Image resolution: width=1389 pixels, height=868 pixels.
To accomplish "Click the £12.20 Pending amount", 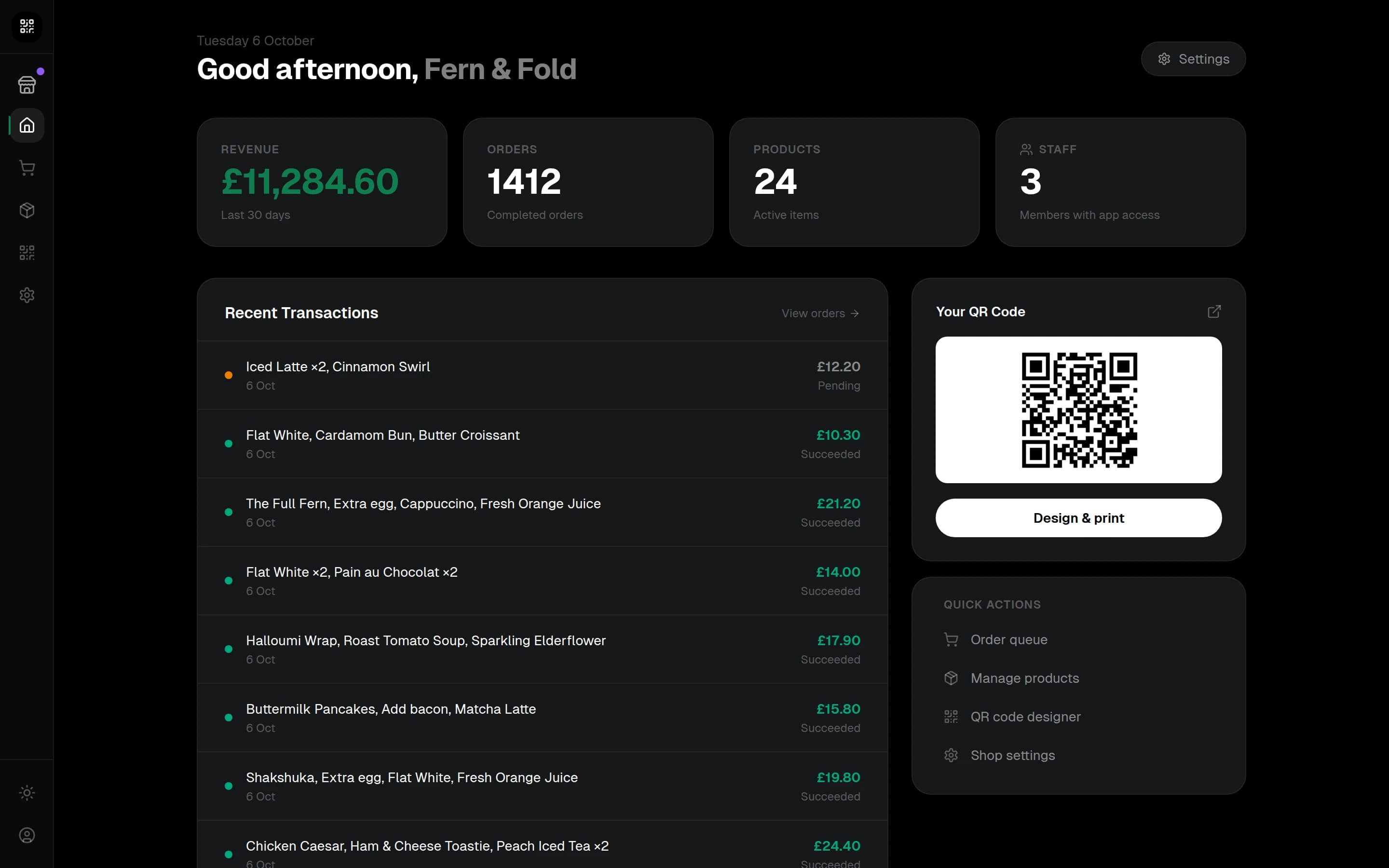I will tap(838, 366).
